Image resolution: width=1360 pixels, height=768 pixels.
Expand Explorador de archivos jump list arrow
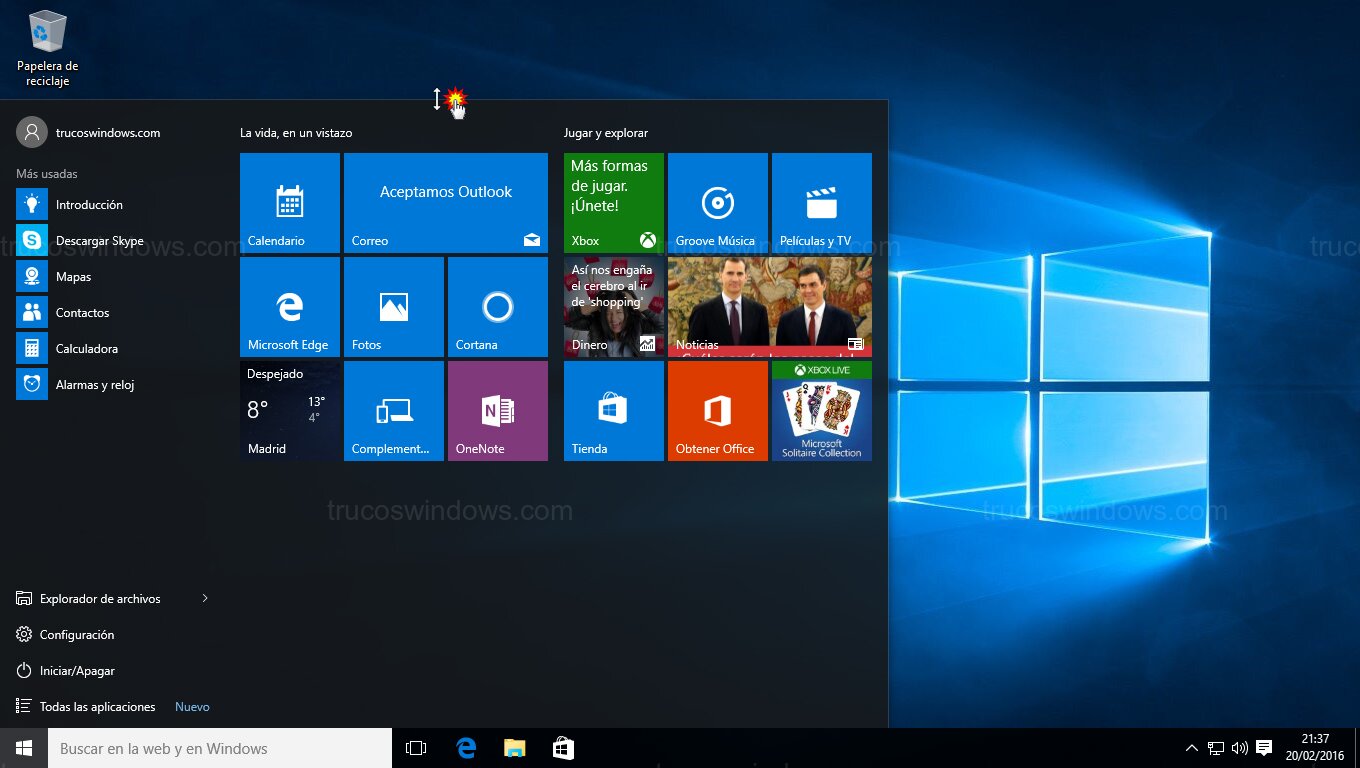click(205, 599)
